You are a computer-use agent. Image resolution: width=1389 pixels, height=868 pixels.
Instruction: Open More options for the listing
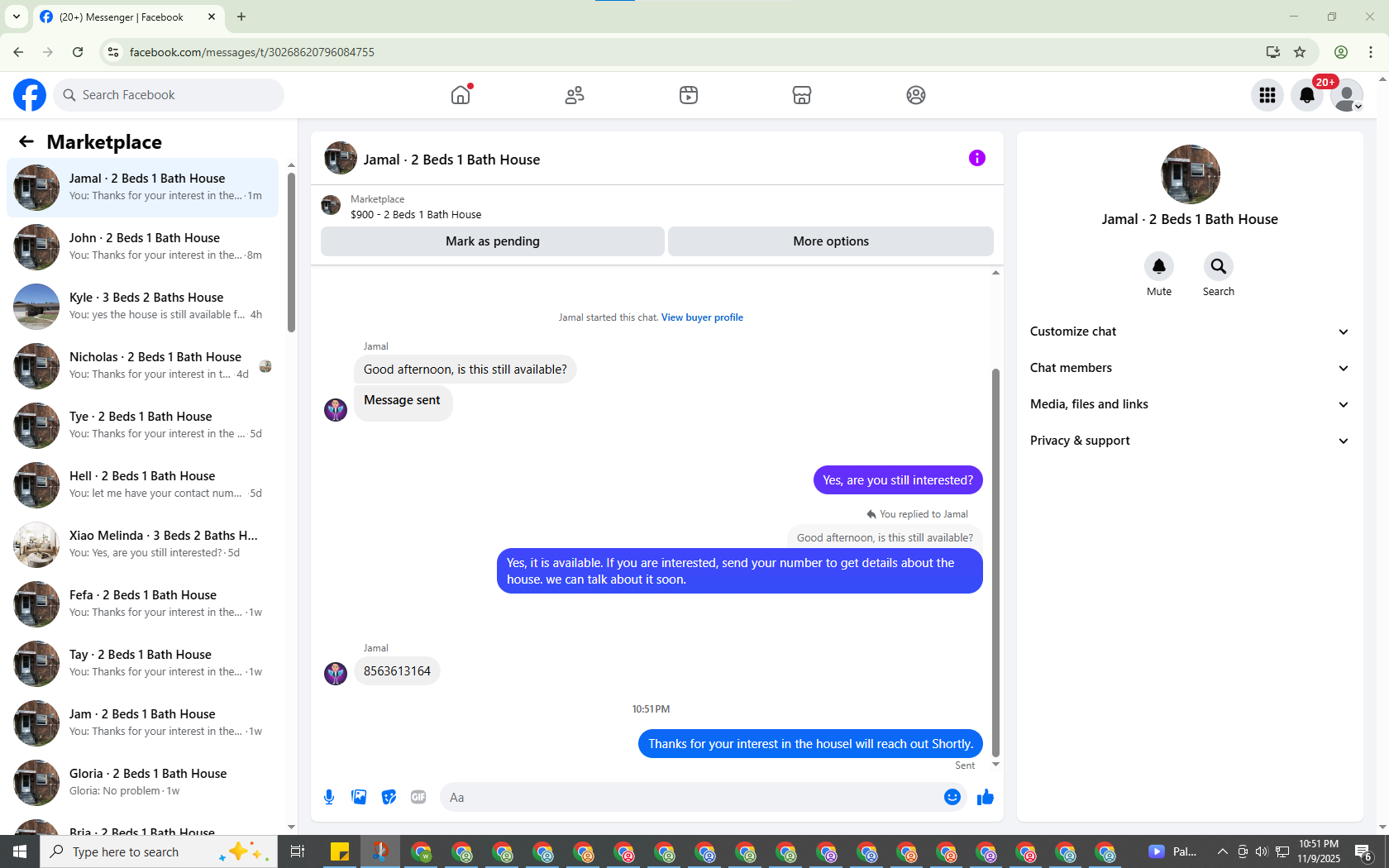(831, 241)
